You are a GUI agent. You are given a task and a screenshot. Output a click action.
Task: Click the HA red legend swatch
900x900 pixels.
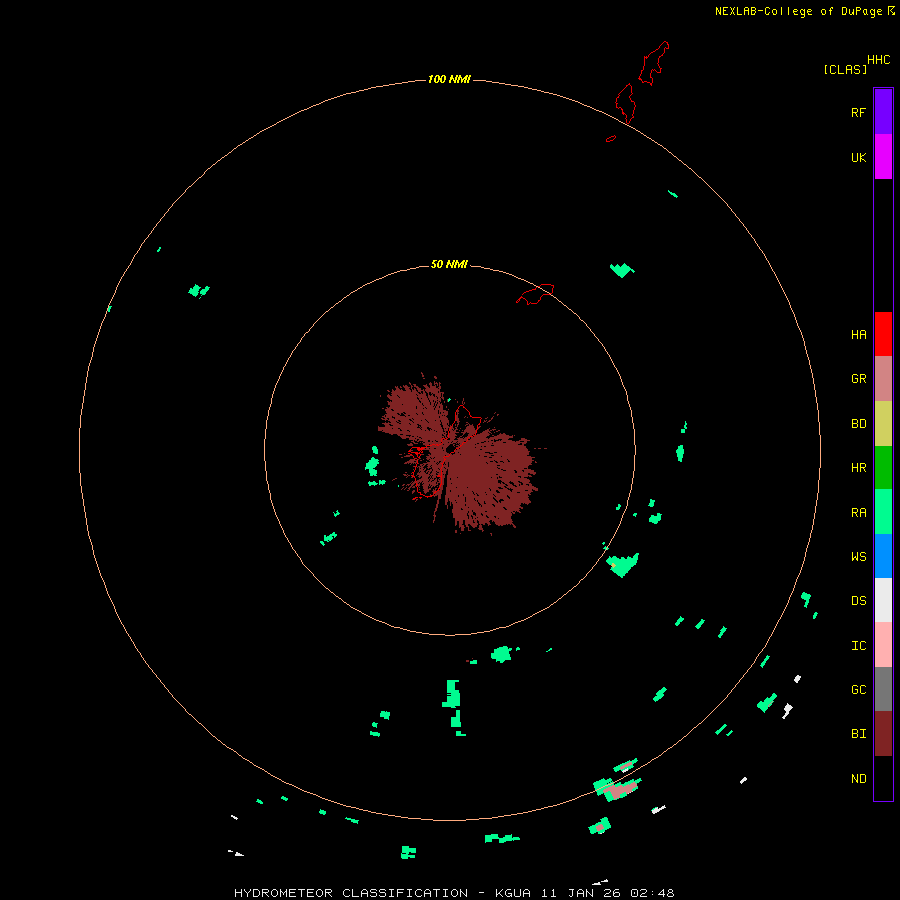pyautogui.click(x=883, y=334)
